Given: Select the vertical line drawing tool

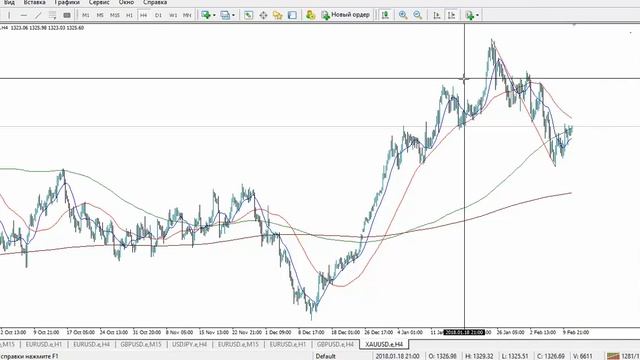Looking at the screenshot, I should (x=9, y=15).
